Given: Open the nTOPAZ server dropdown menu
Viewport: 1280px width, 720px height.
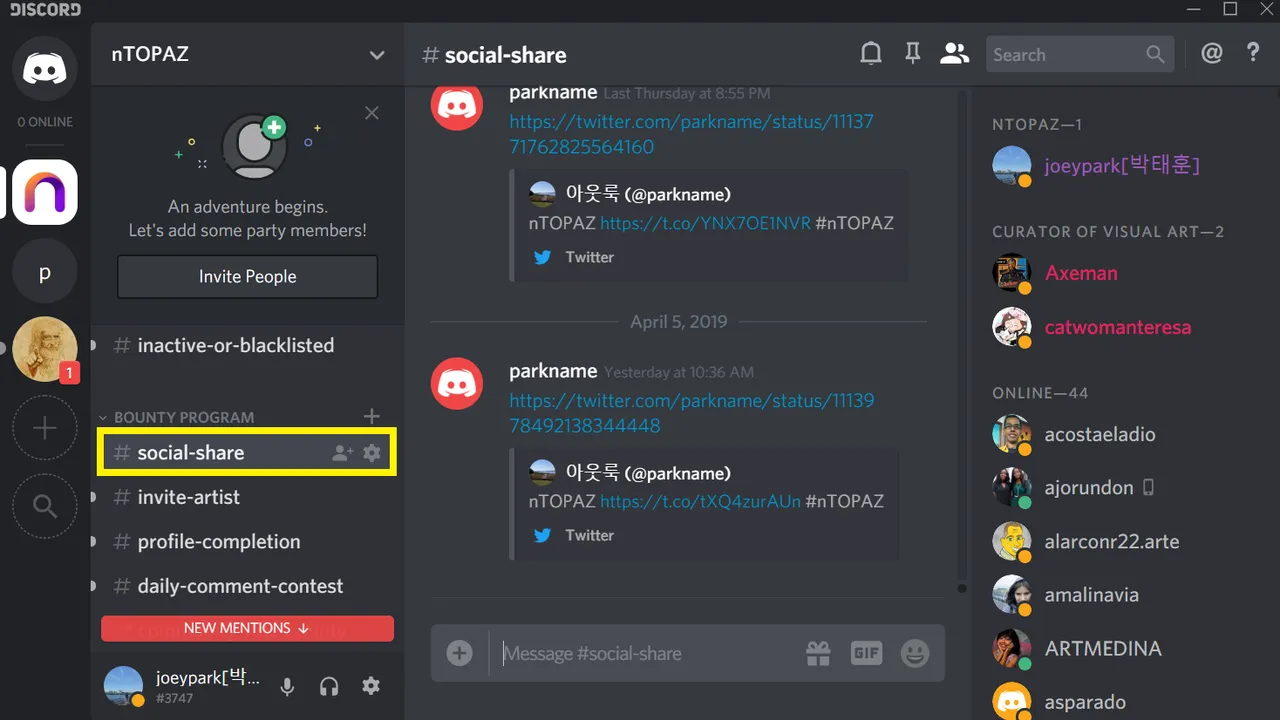Looking at the screenshot, I should pyautogui.click(x=377, y=55).
